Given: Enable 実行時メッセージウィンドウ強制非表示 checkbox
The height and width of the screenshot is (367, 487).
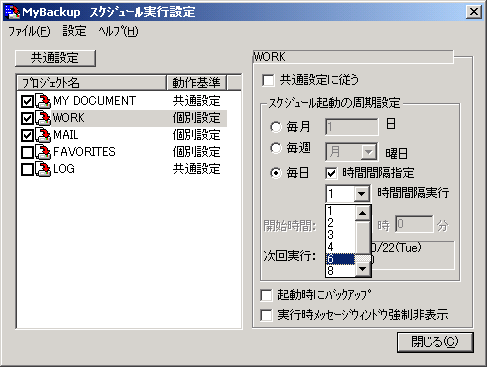Looking at the screenshot, I should click(x=266, y=315).
